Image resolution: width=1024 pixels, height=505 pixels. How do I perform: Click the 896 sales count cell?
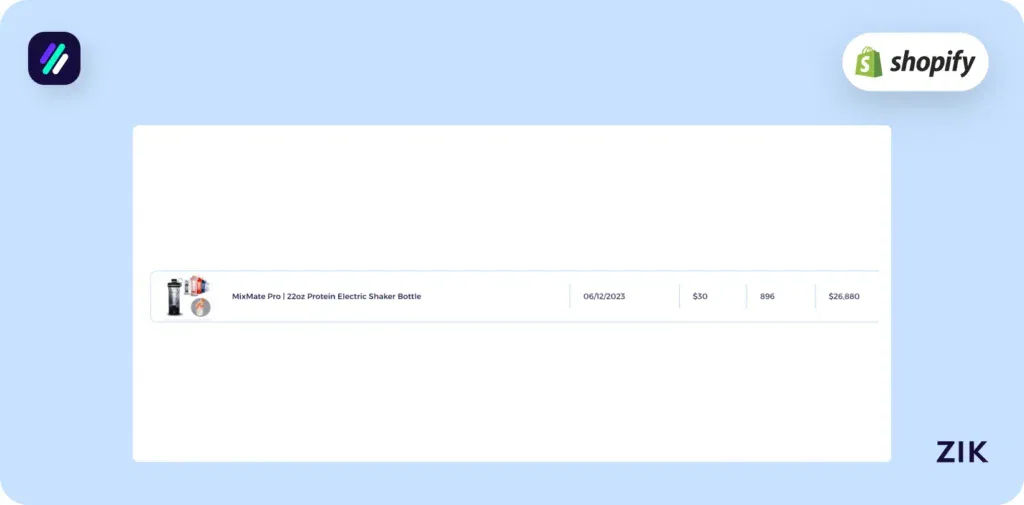[x=767, y=297]
